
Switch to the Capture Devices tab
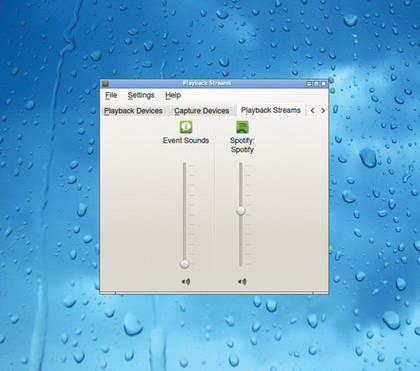coord(202,111)
